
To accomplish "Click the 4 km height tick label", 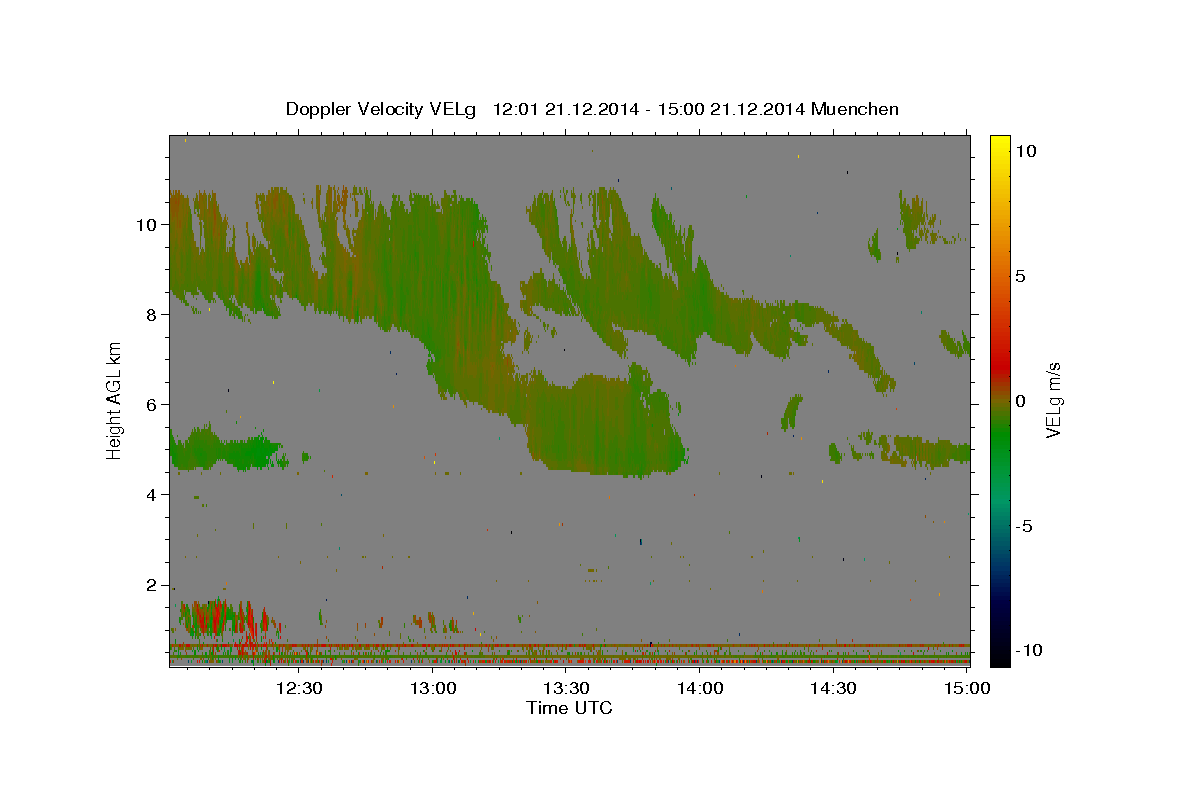I will [x=152, y=494].
